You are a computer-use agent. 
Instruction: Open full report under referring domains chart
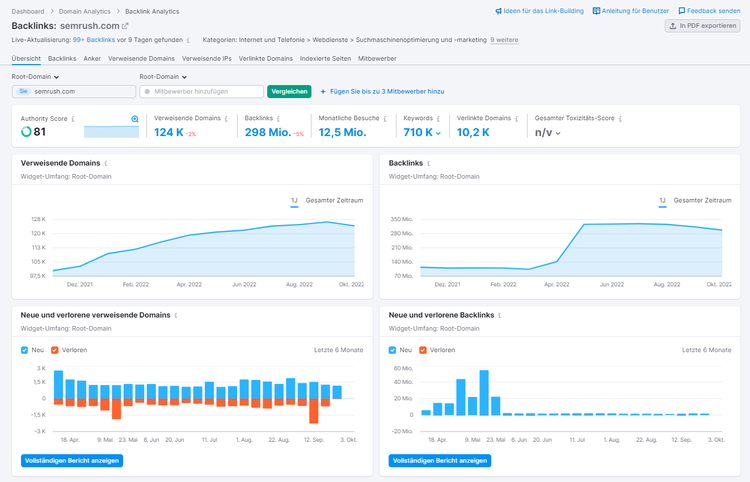(72, 460)
